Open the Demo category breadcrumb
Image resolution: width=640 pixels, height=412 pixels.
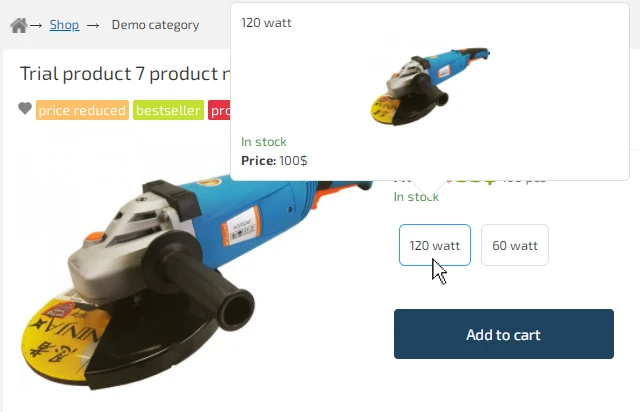pos(155,25)
